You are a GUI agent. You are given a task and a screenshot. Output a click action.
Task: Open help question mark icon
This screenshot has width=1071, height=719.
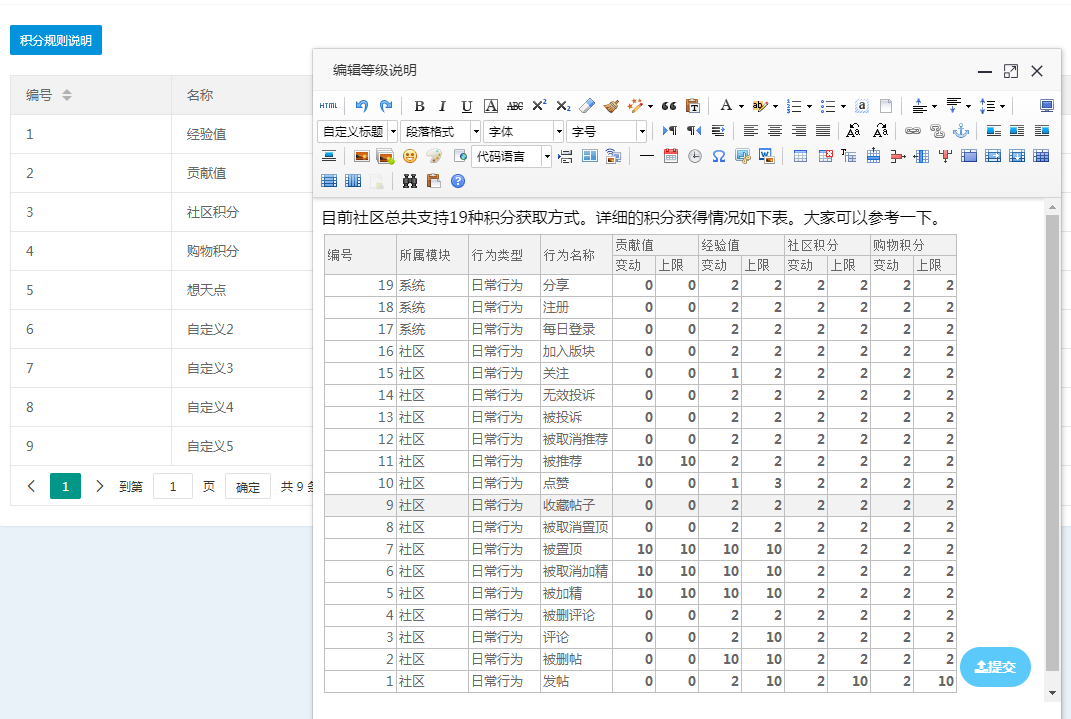458,181
